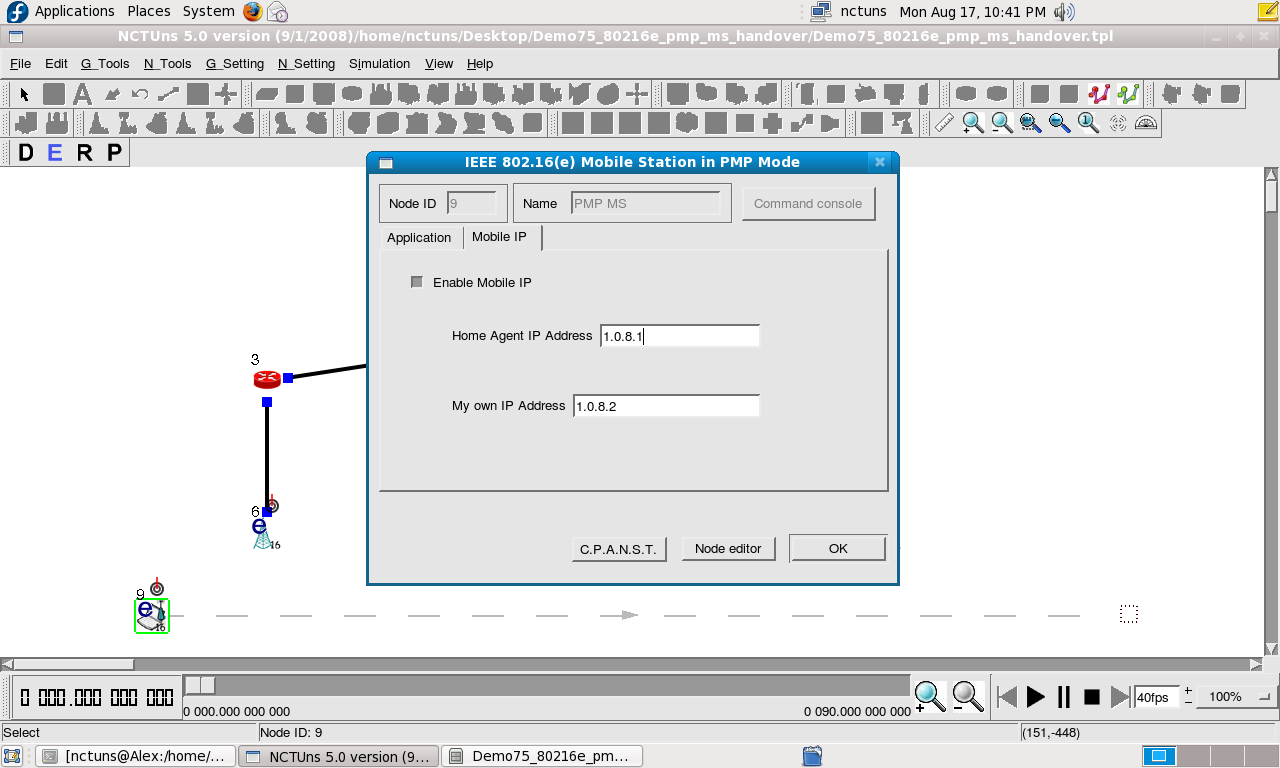The image size is (1280, 768).
Task: Switch to the nctuns terminal taskbar window
Action: tap(137, 756)
